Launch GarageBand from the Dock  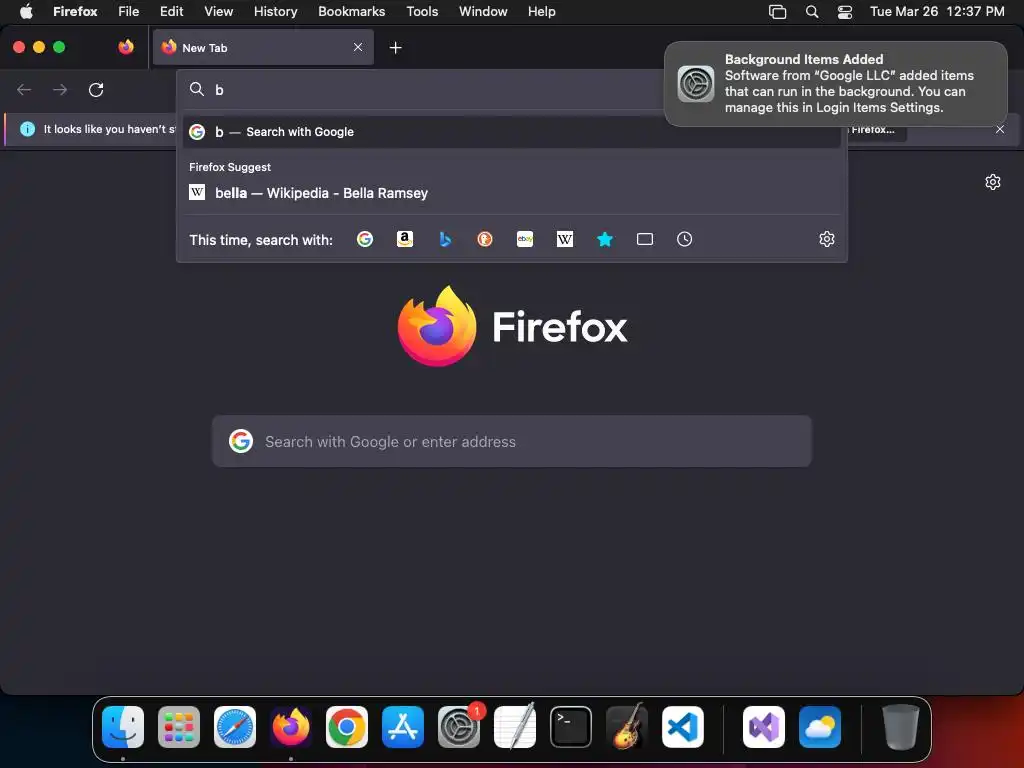[627, 727]
